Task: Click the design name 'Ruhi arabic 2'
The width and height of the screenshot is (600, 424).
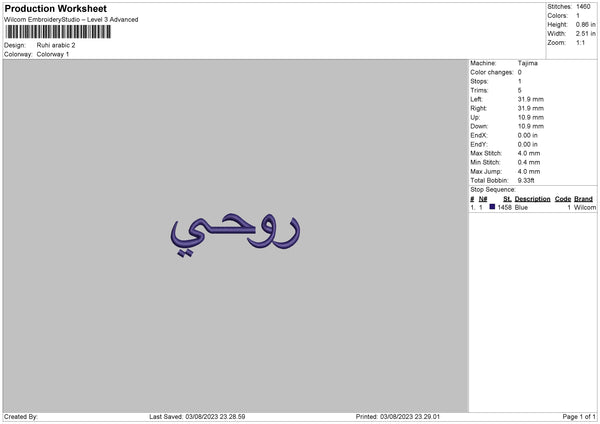Action: tap(56, 45)
